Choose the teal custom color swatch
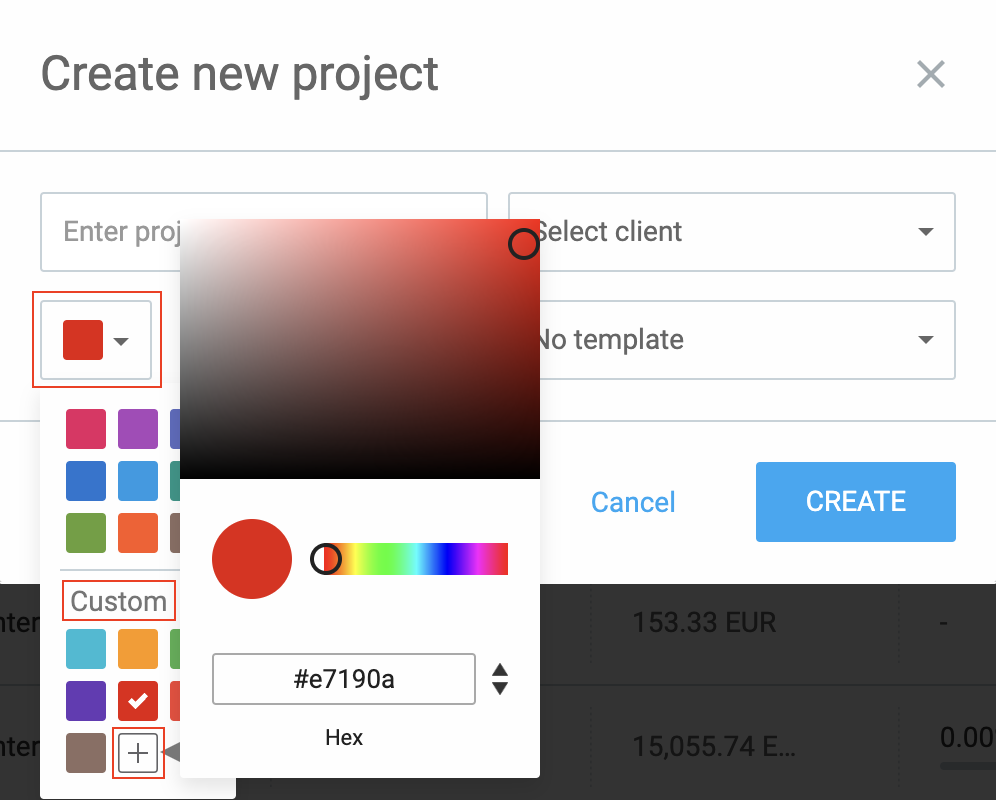 pos(86,648)
